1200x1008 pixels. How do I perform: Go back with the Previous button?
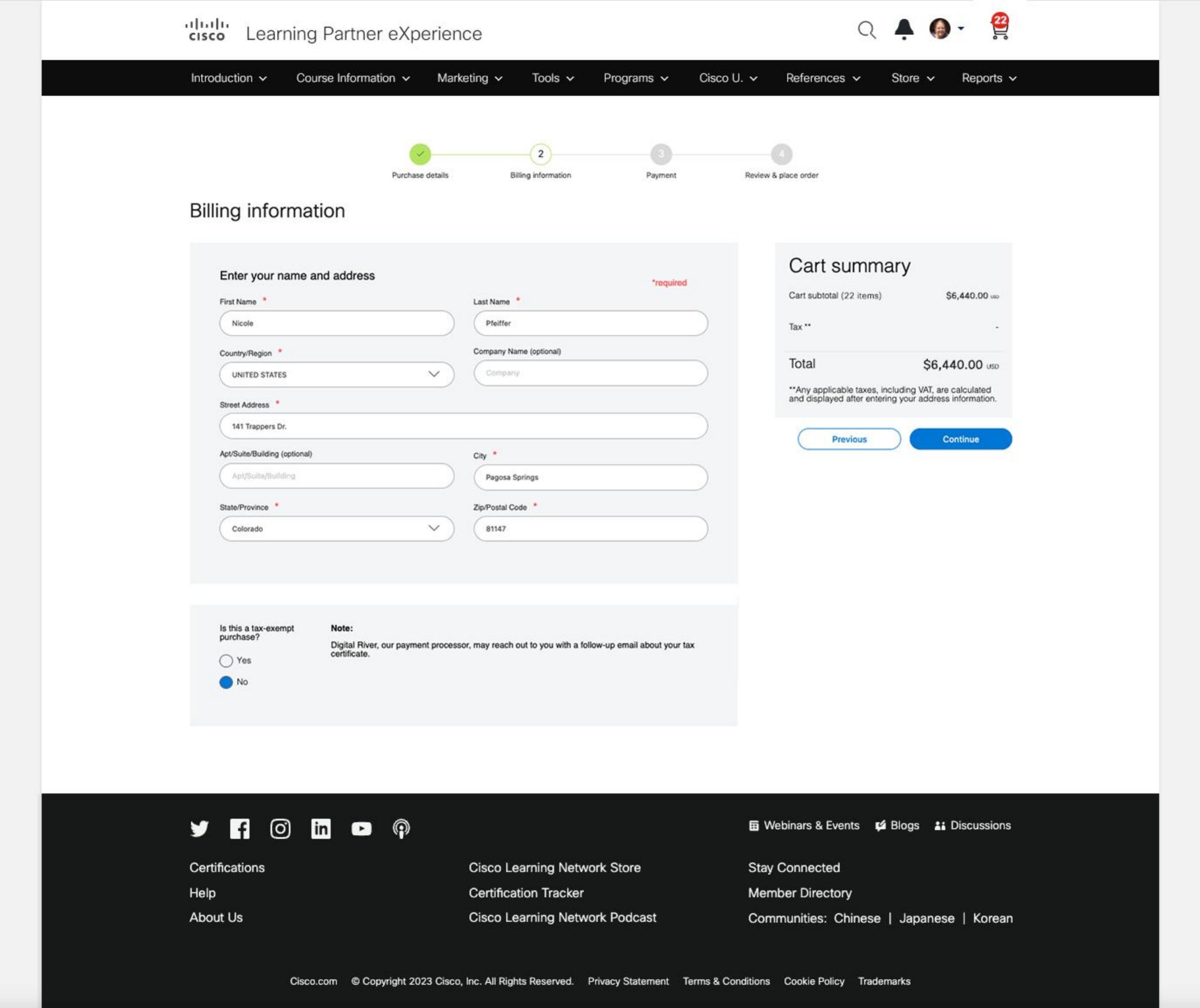(x=848, y=439)
